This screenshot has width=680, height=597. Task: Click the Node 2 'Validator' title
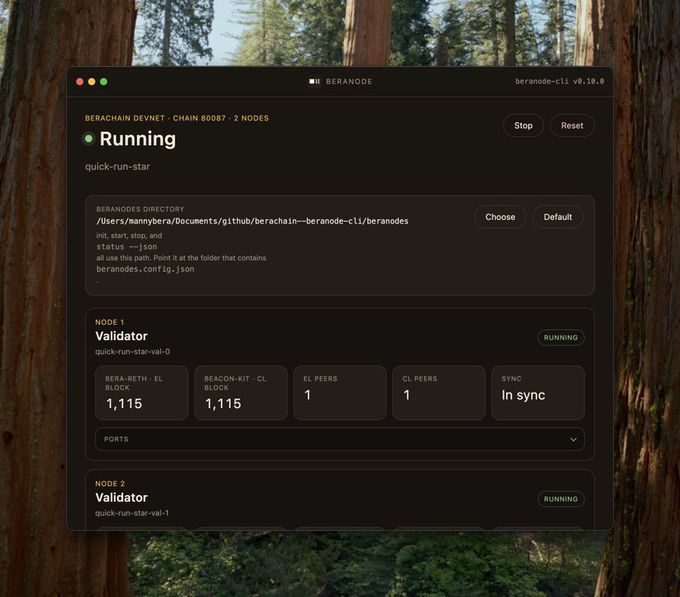(121, 497)
